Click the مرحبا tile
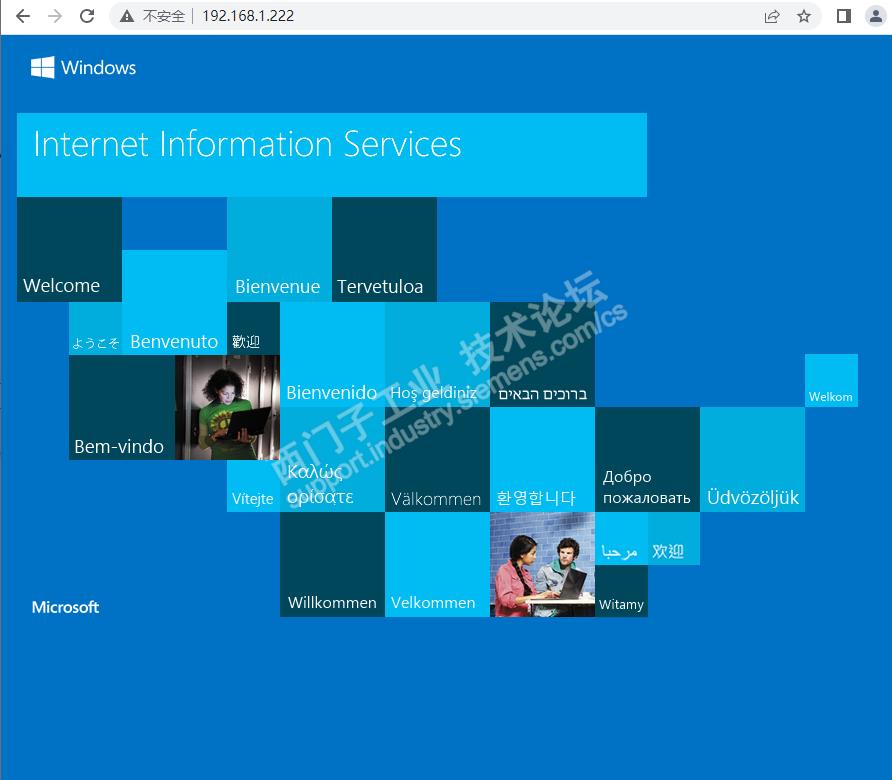Viewport: 892px width, 780px height. pos(621,539)
